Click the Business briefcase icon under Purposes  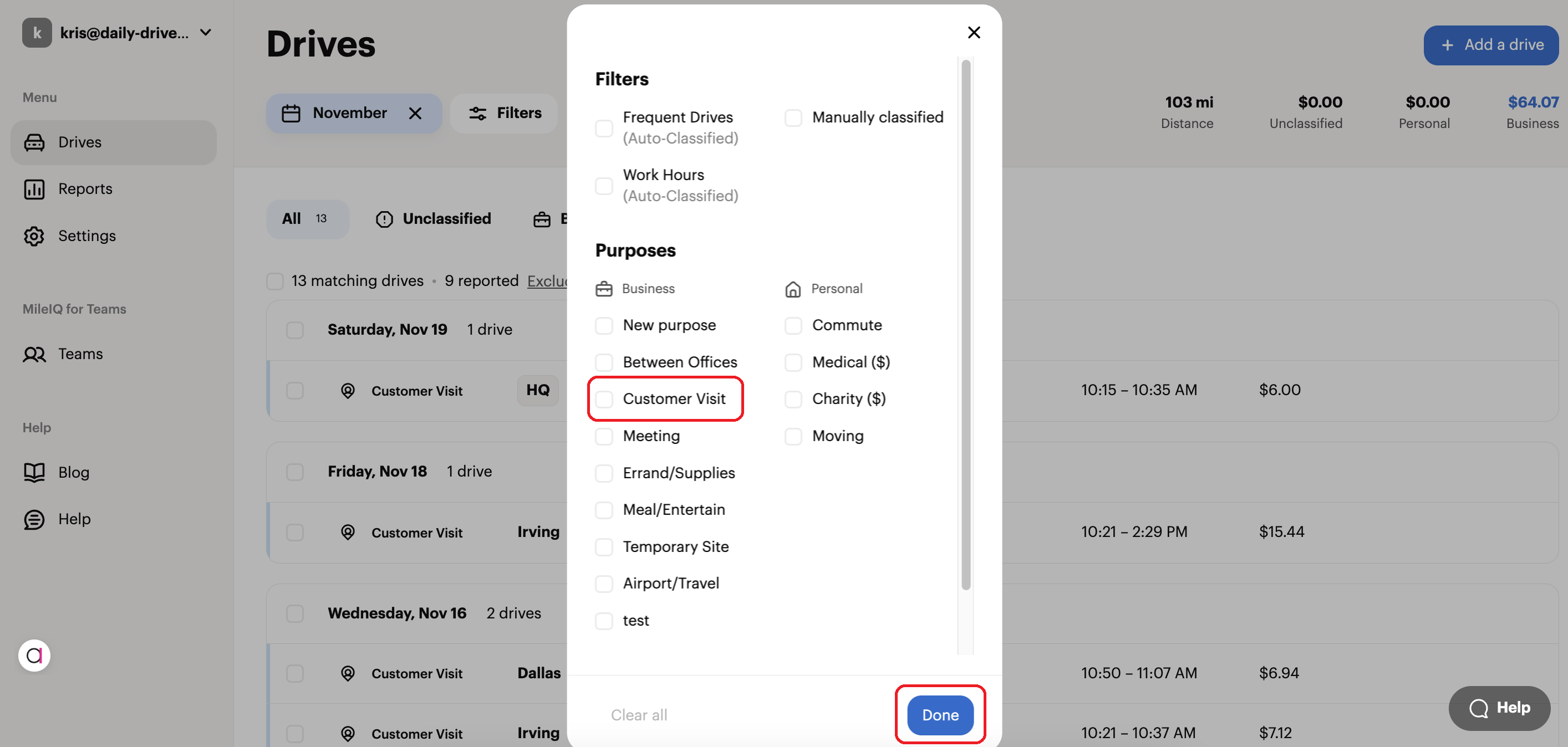click(604, 288)
